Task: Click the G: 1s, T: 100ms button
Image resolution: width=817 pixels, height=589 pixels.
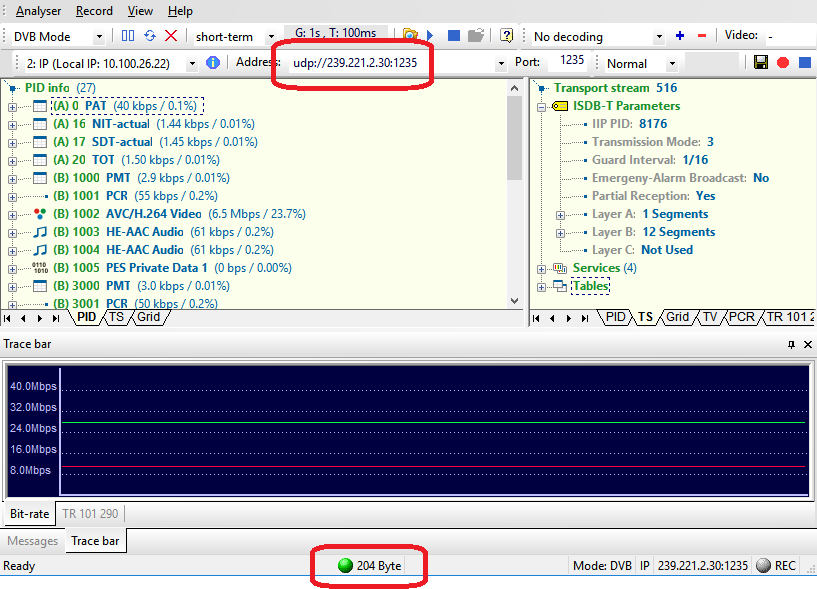Action: [x=336, y=32]
